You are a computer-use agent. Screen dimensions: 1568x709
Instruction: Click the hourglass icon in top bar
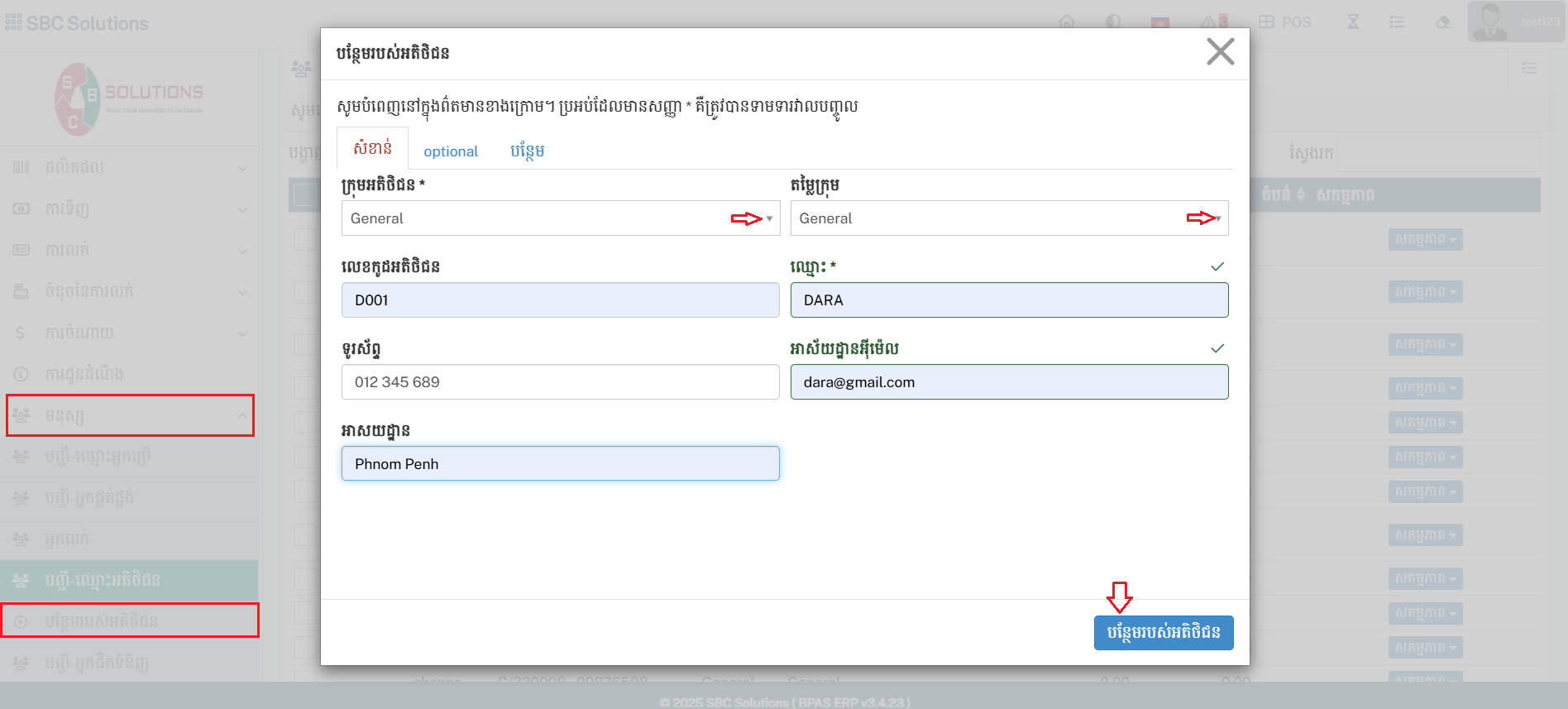coord(1353,22)
